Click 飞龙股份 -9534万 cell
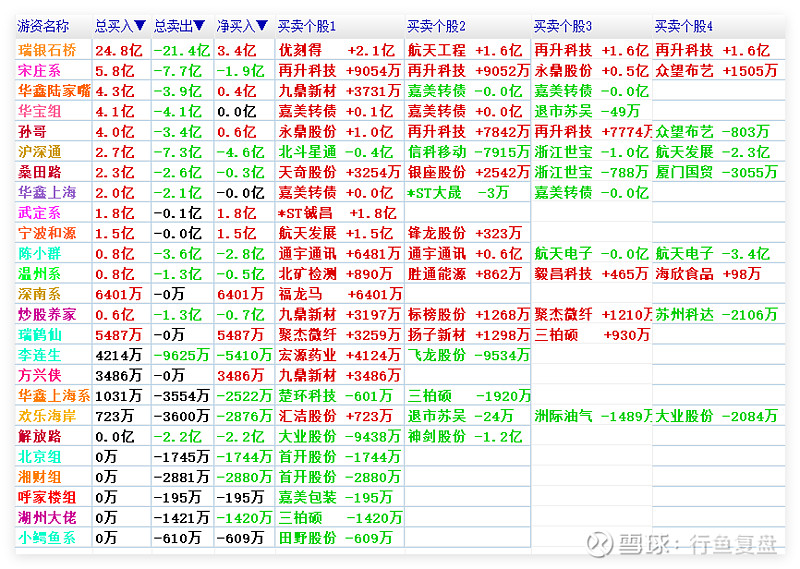Screen dimensions: 800x569 tap(469, 355)
